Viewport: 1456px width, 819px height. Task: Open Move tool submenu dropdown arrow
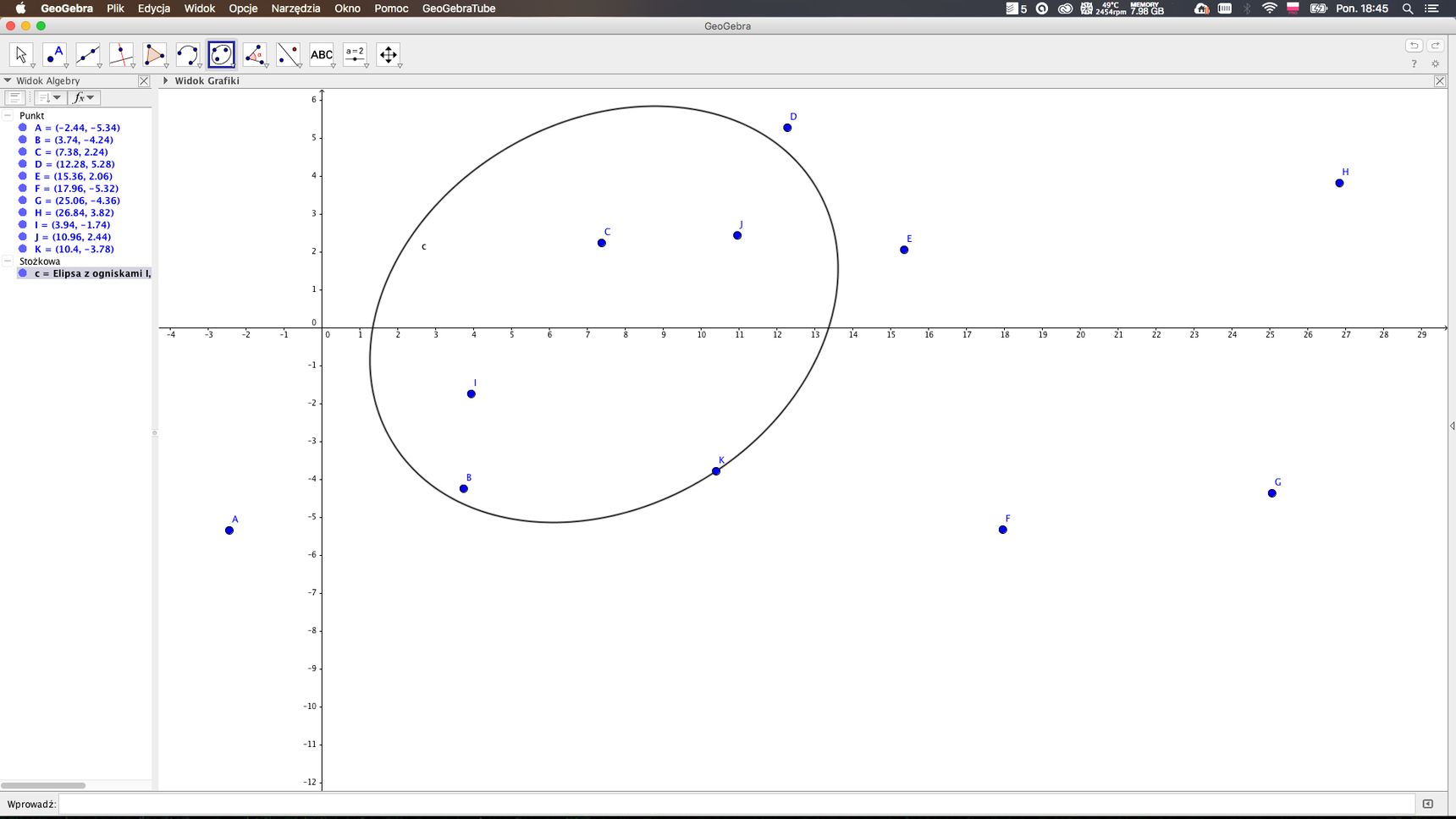32,66
